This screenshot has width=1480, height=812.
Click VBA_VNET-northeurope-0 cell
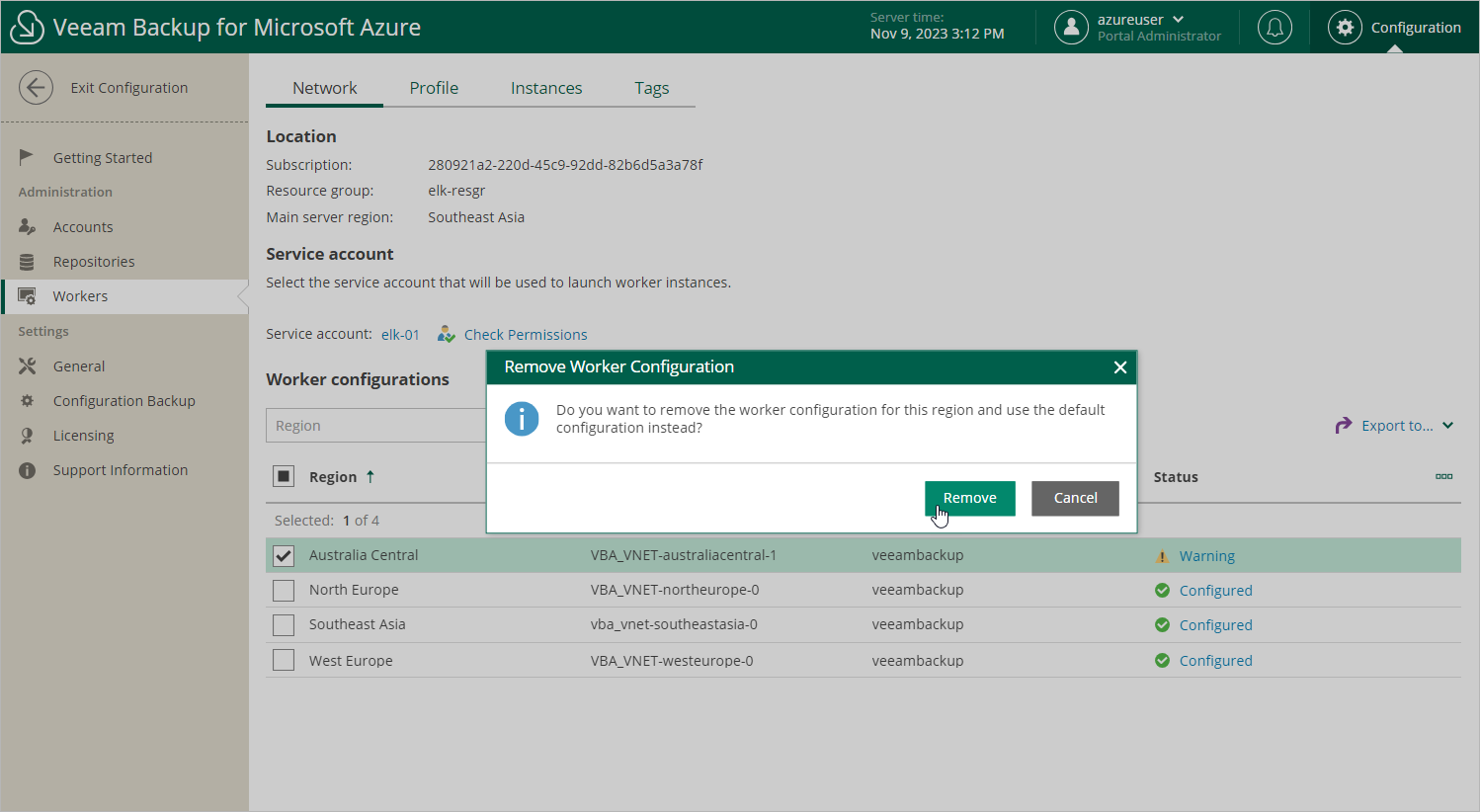(x=675, y=590)
